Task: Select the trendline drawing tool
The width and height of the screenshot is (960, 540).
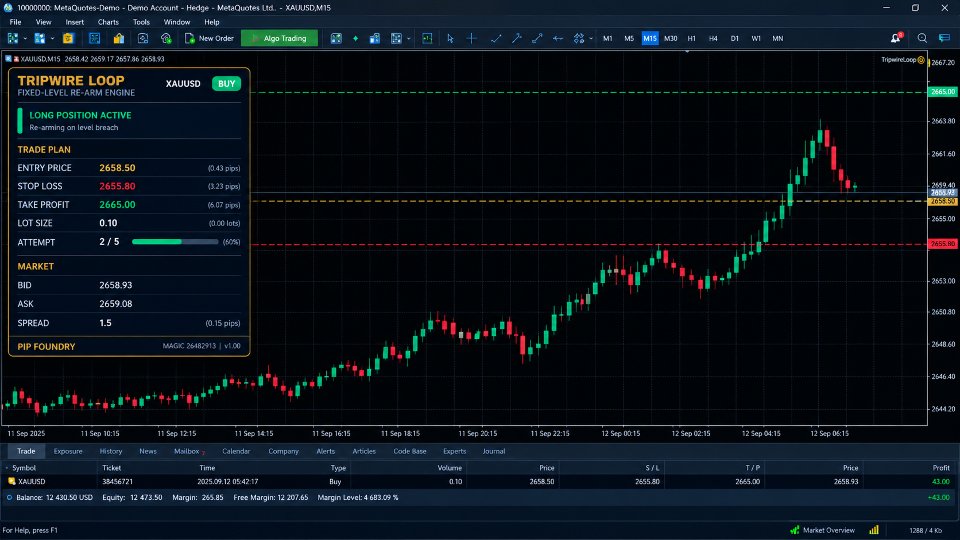Action: [496, 38]
